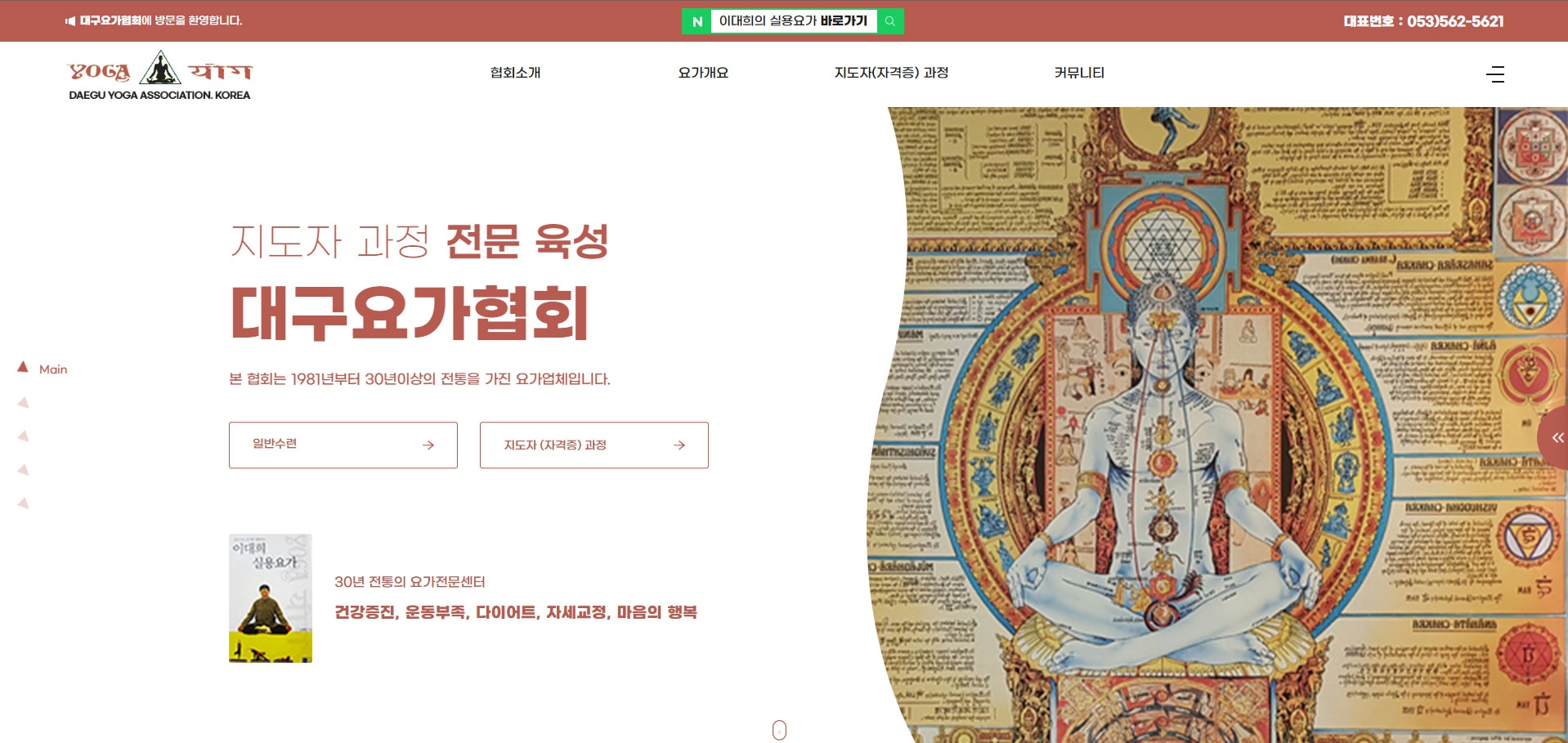This screenshot has width=1568, height=743.
Task: Select the Main section triangle marker
Action: click(x=23, y=368)
